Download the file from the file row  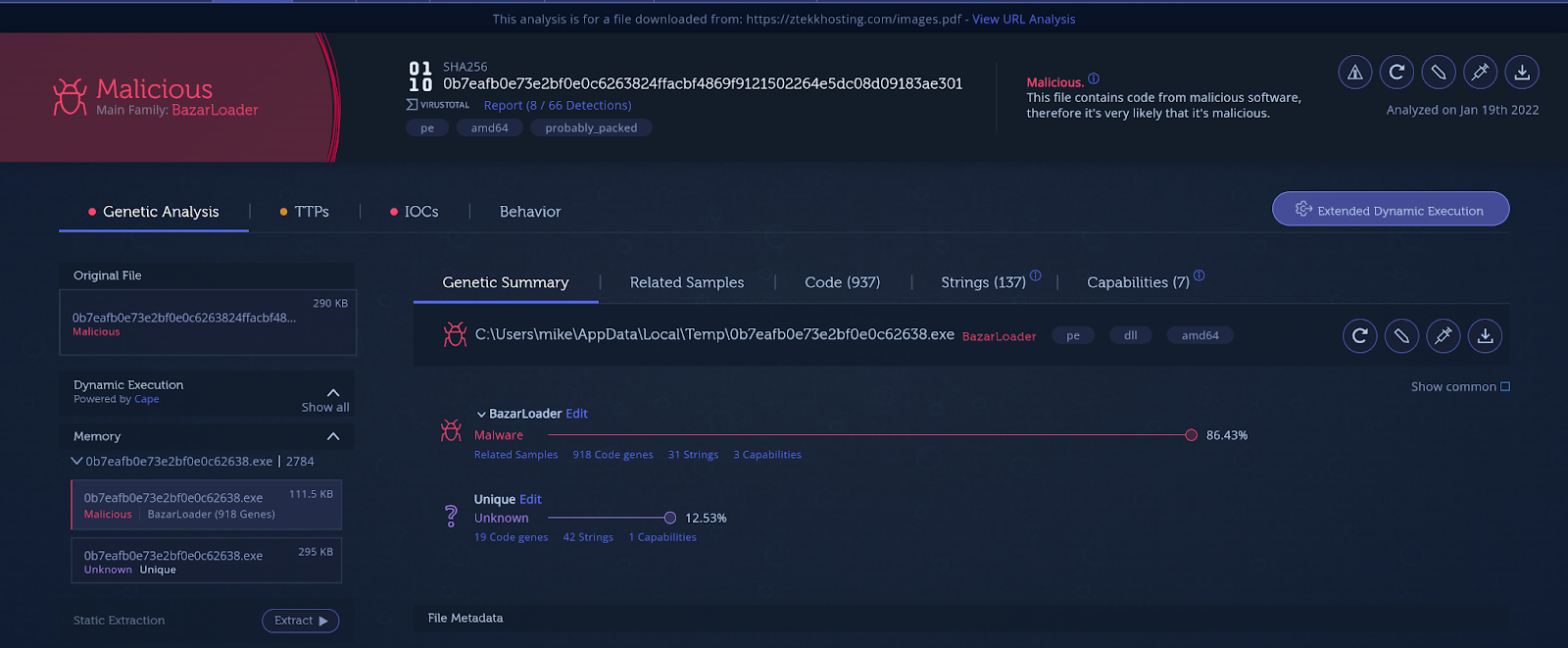pos(1485,335)
